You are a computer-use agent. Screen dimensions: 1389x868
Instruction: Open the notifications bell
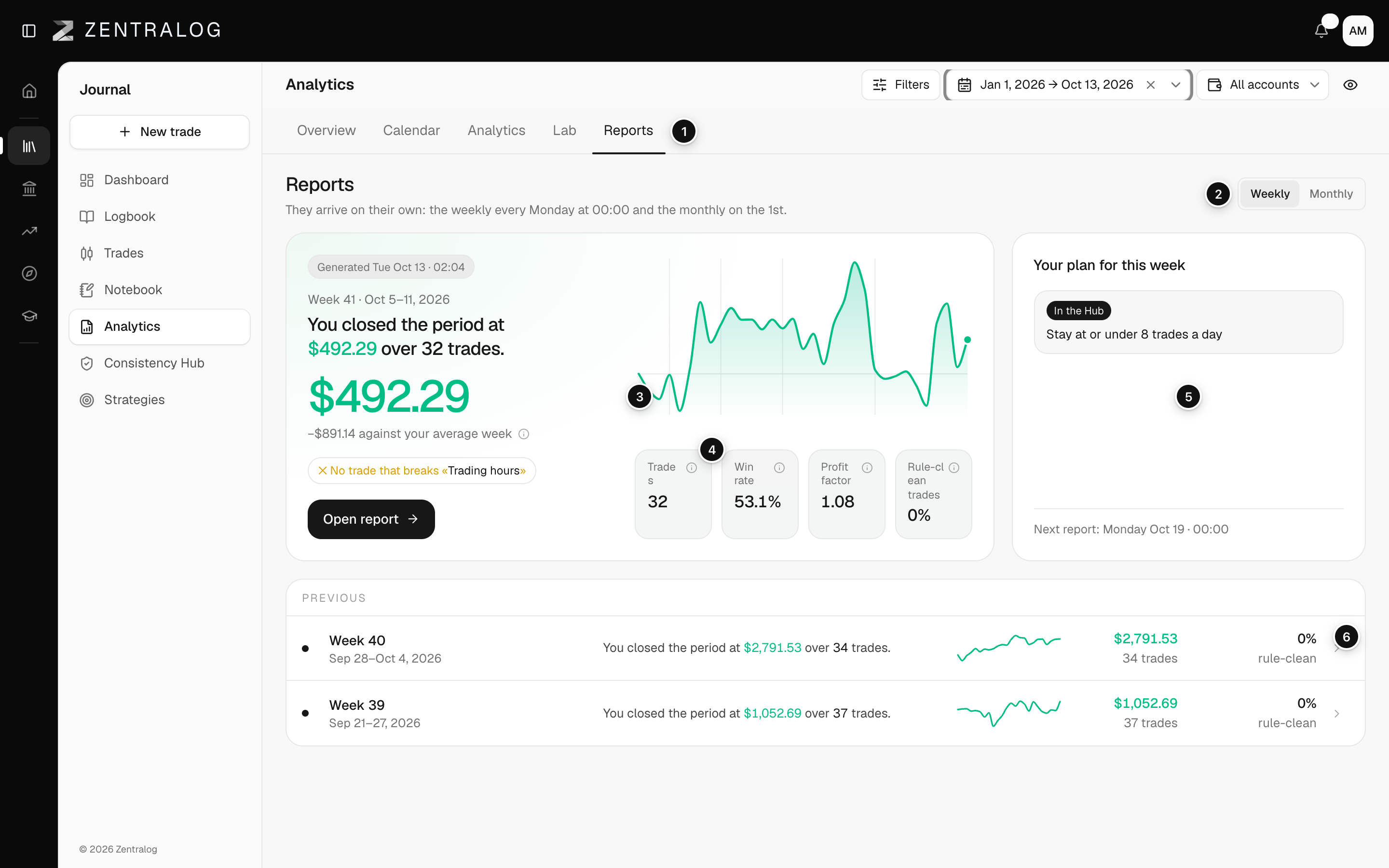coord(1321,30)
